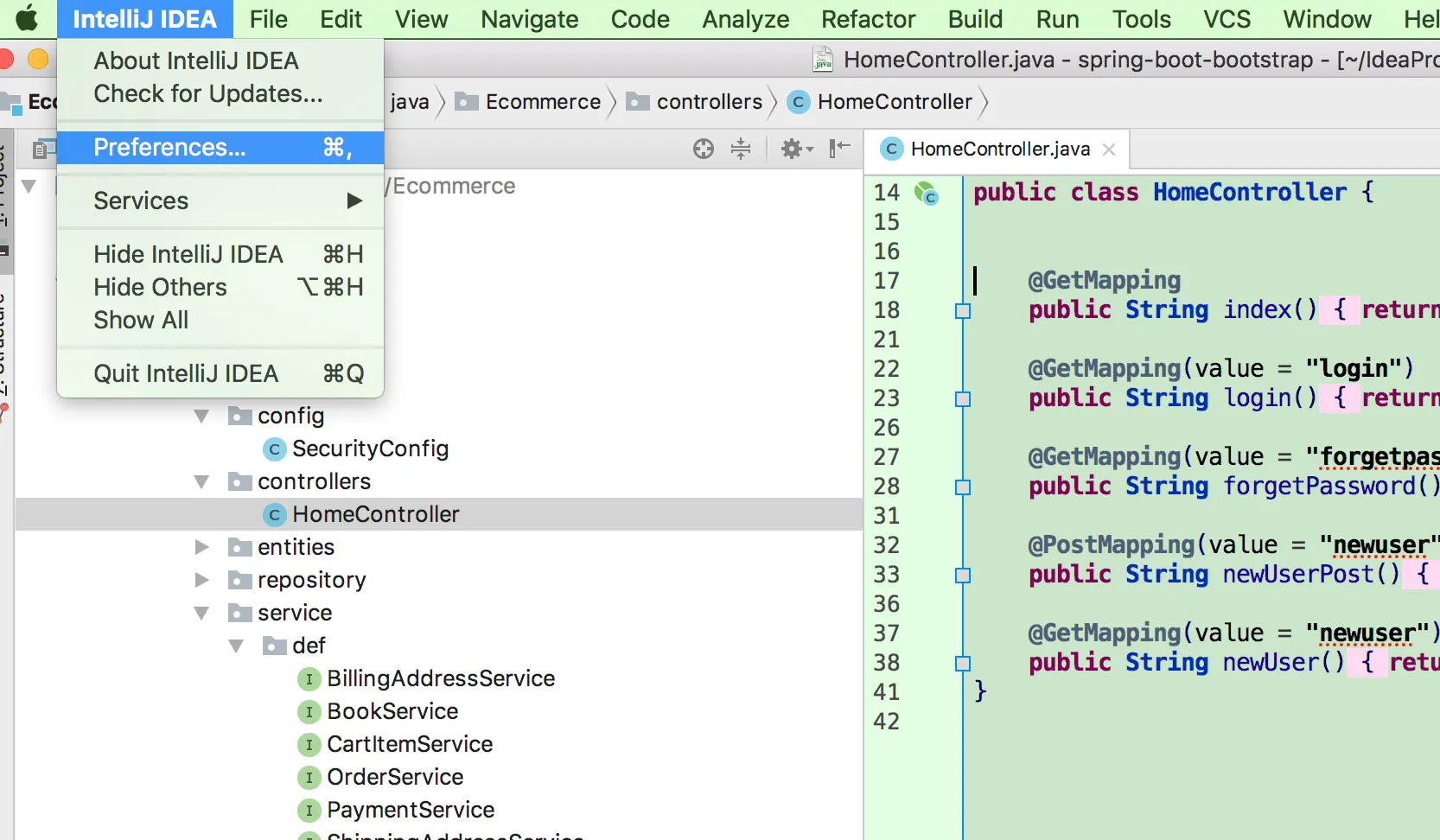This screenshot has height=840, width=1440.
Task: Choose Hide IntelliJ IDEA
Action: 220,254
